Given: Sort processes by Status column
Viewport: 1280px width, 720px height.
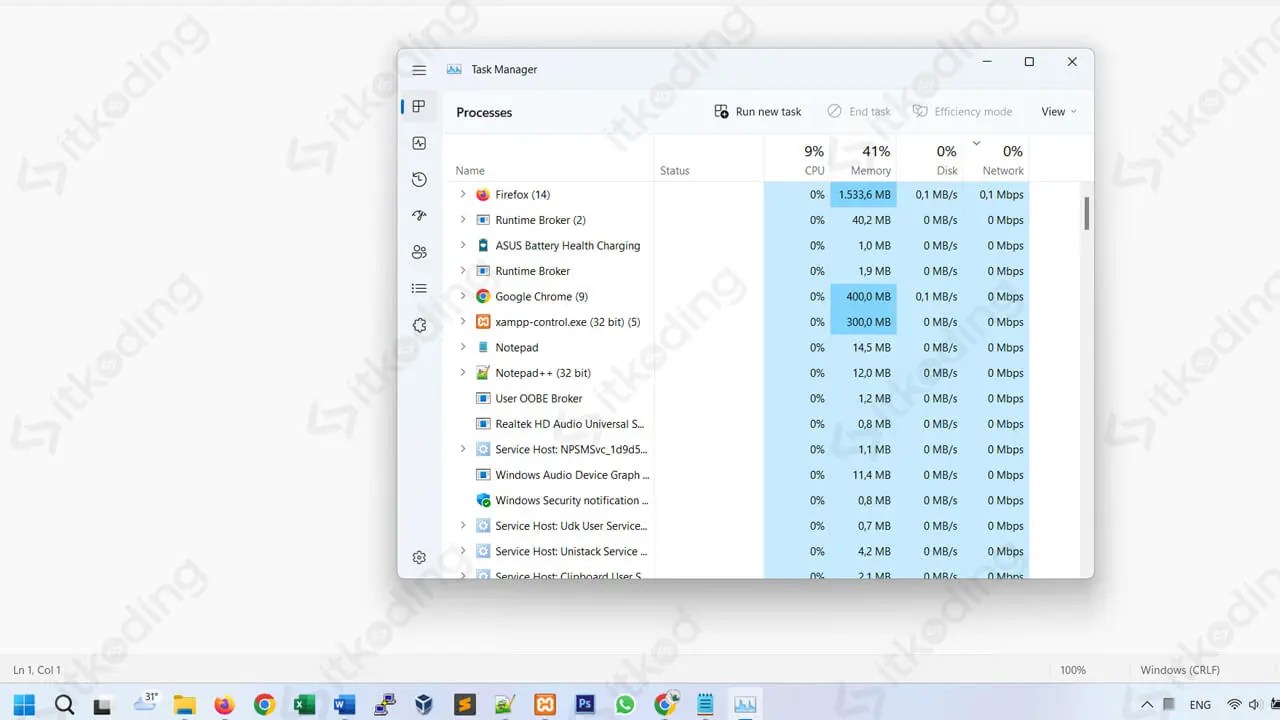Looking at the screenshot, I should 675,171.
